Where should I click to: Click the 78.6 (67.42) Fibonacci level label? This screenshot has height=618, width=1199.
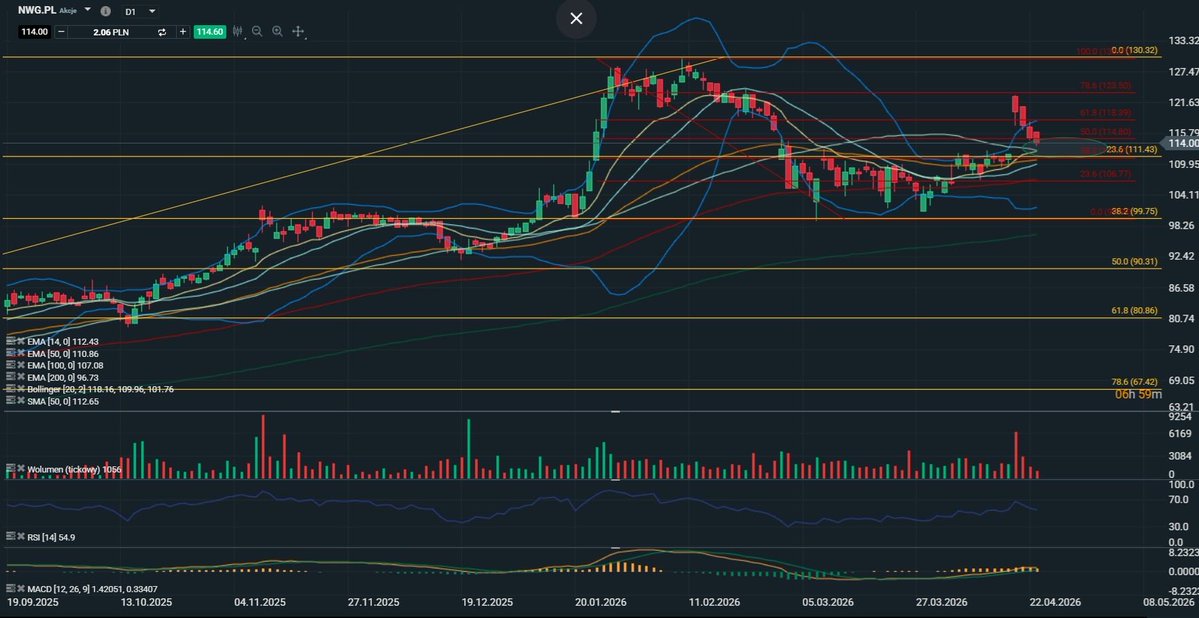click(1134, 382)
